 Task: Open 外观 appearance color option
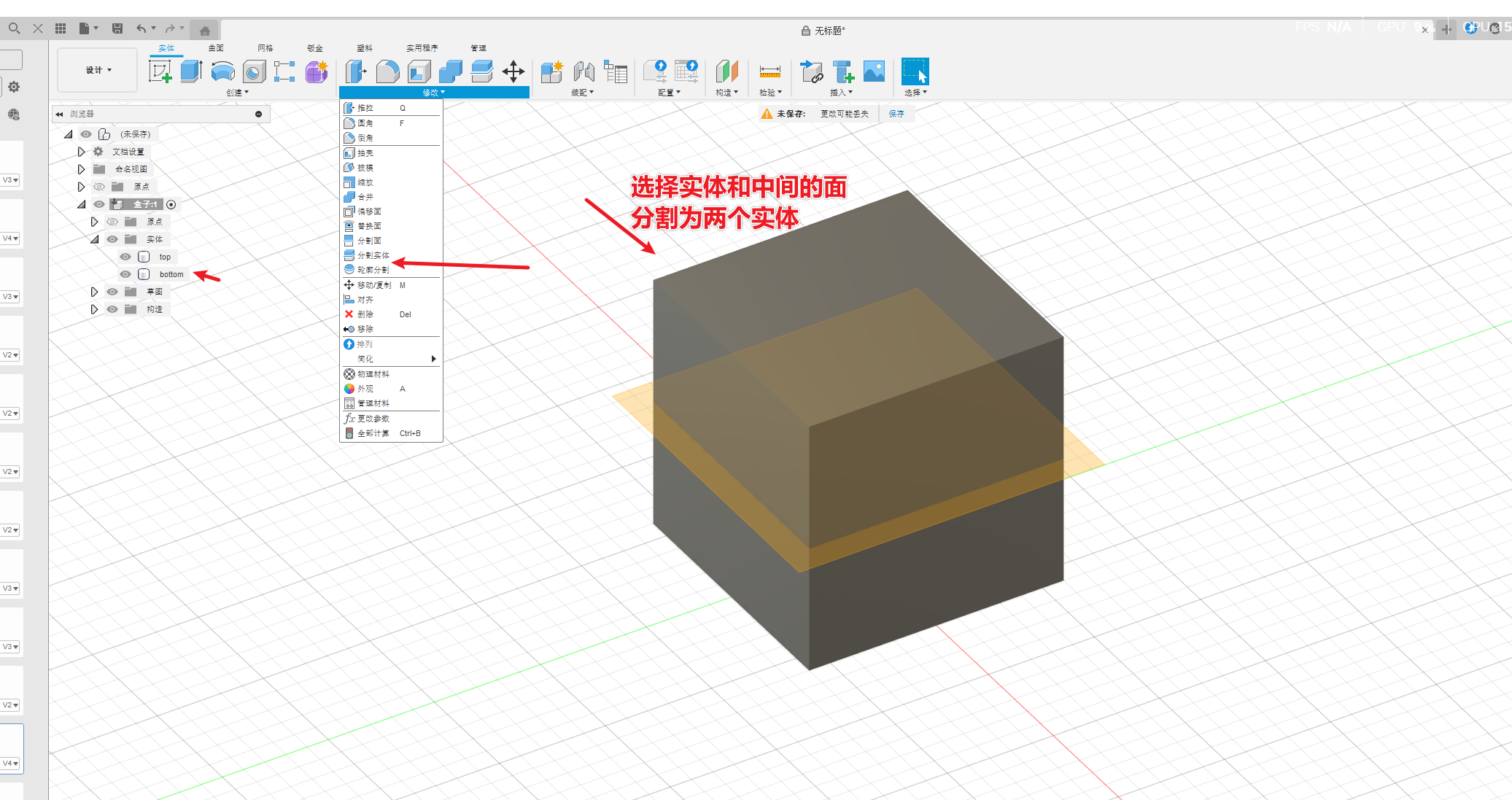[365, 389]
